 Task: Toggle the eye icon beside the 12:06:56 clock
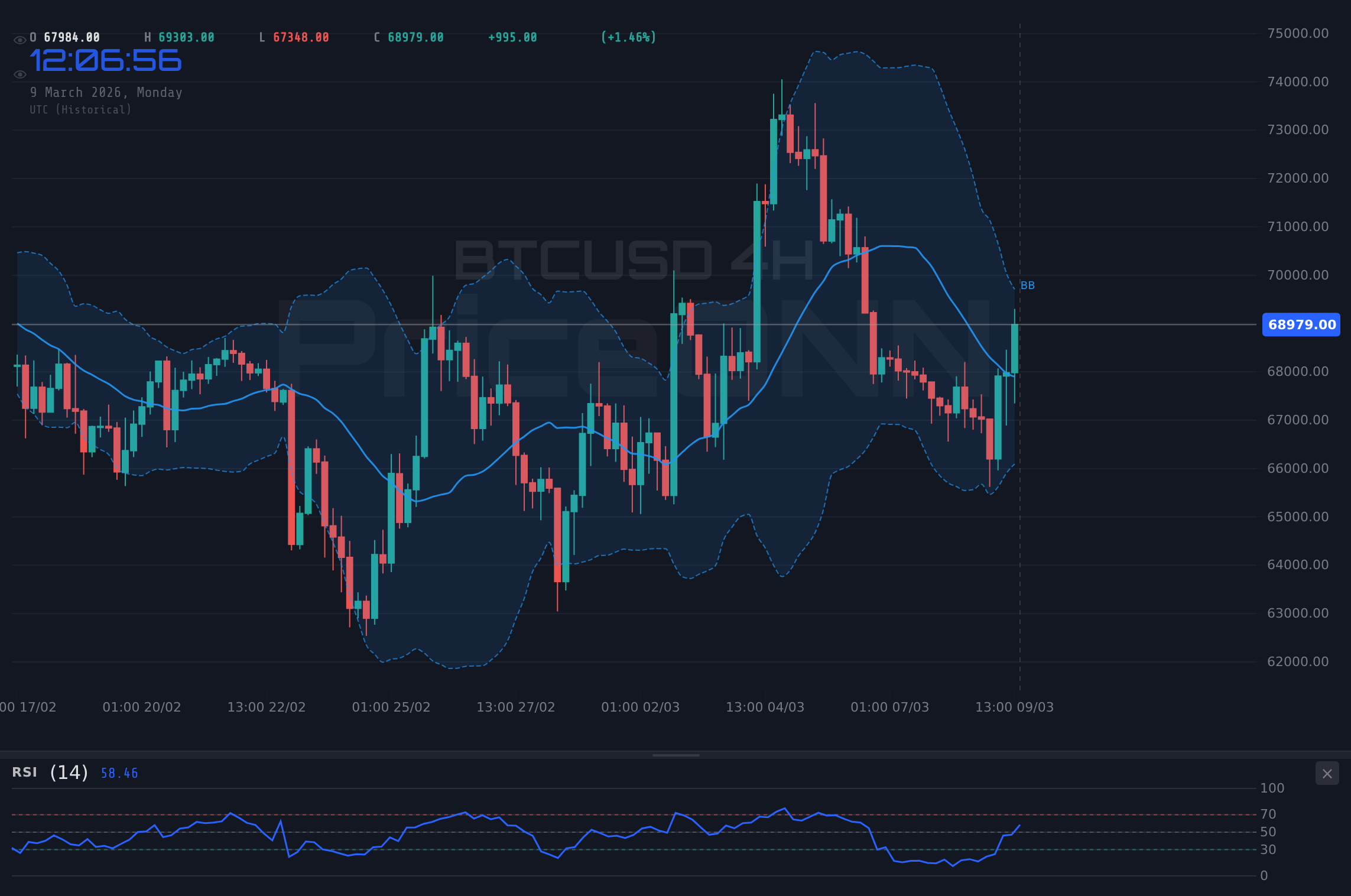pos(20,74)
